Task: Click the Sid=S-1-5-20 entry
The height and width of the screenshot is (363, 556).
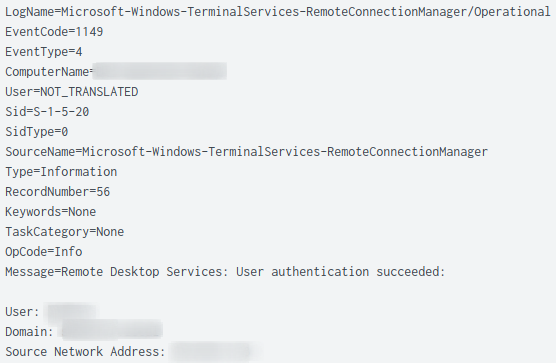Action: click(47, 112)
